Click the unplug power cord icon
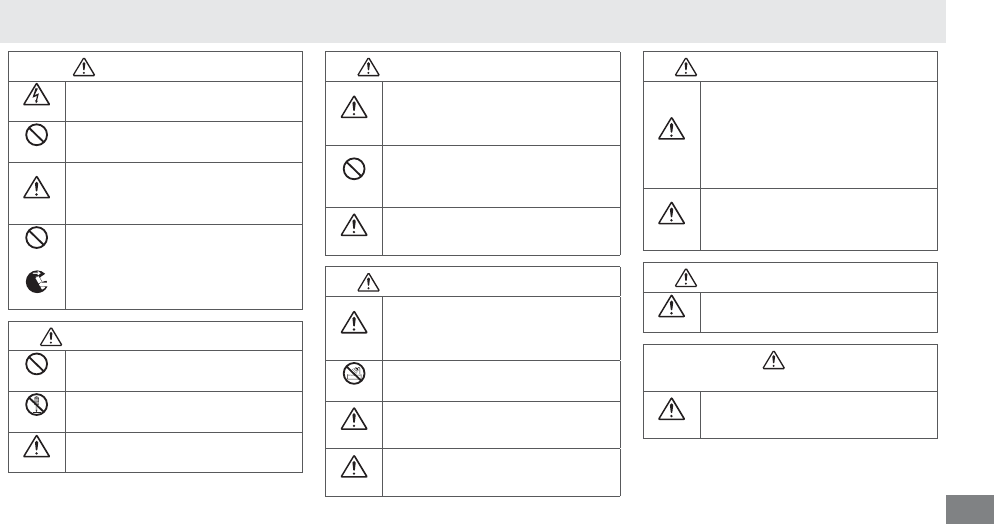Viewport: 994px width, 524px height. [37, 283]
